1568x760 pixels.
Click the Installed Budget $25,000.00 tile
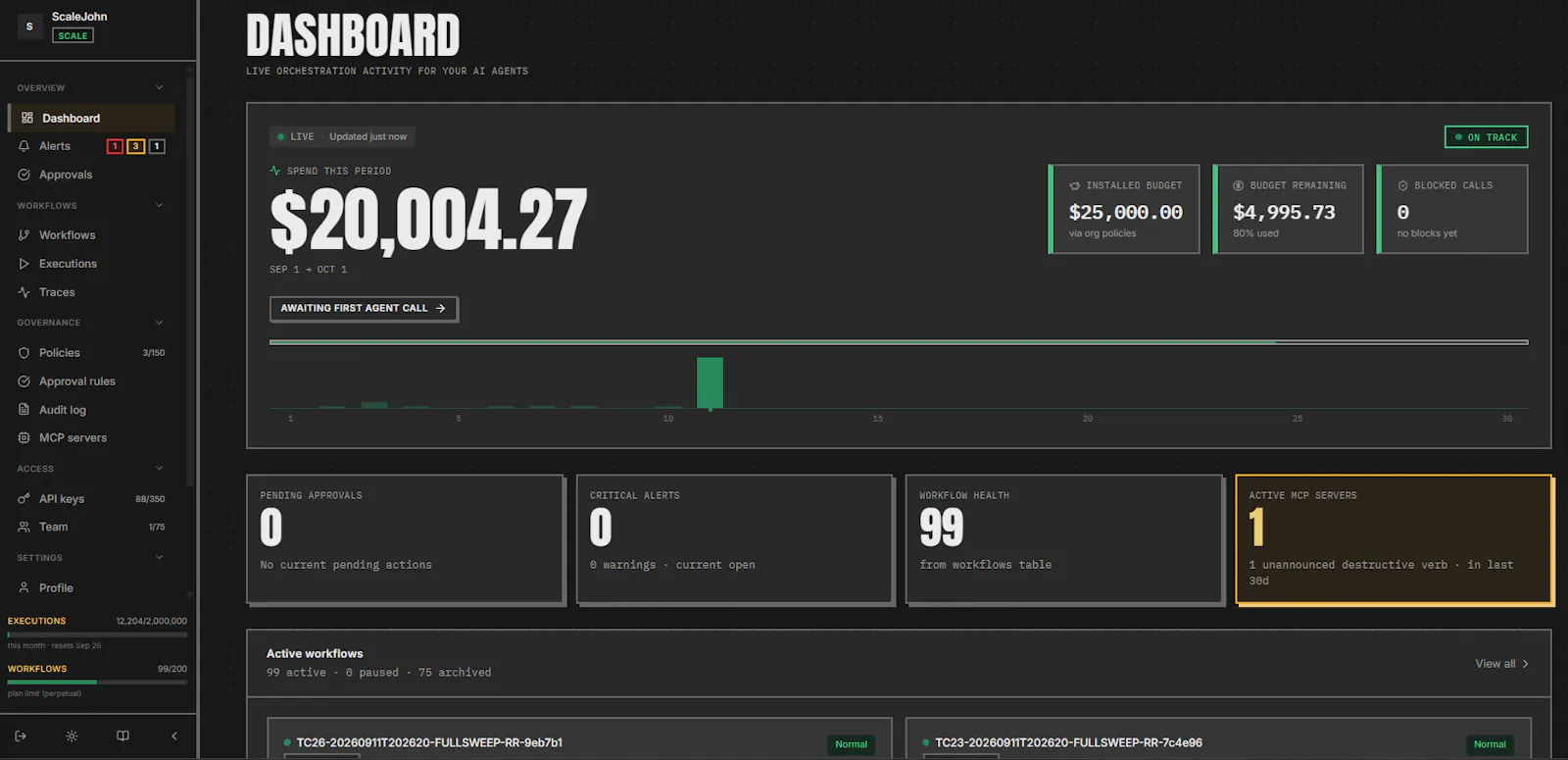pos(1124,209)
